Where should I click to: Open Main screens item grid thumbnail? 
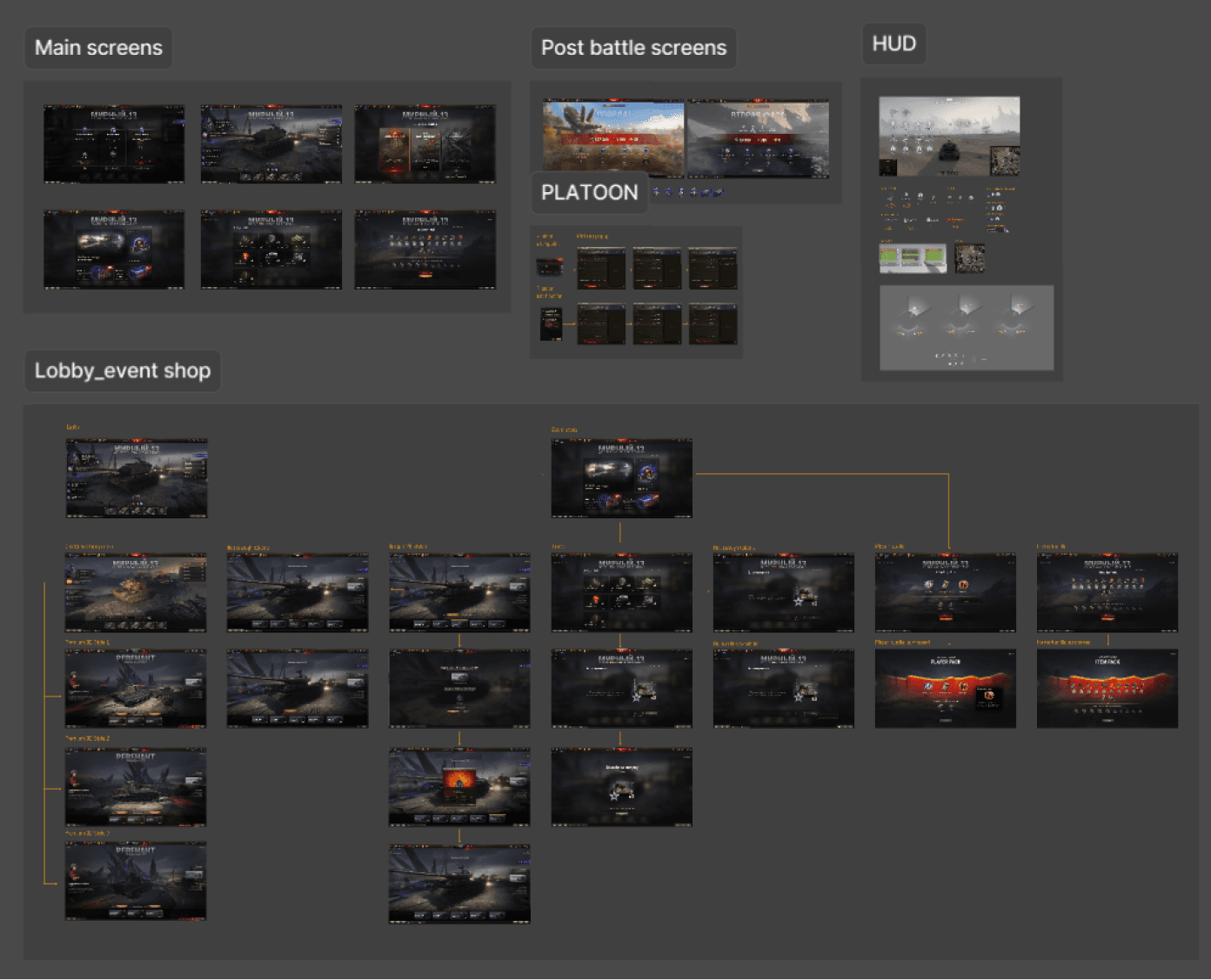[271, 250]
